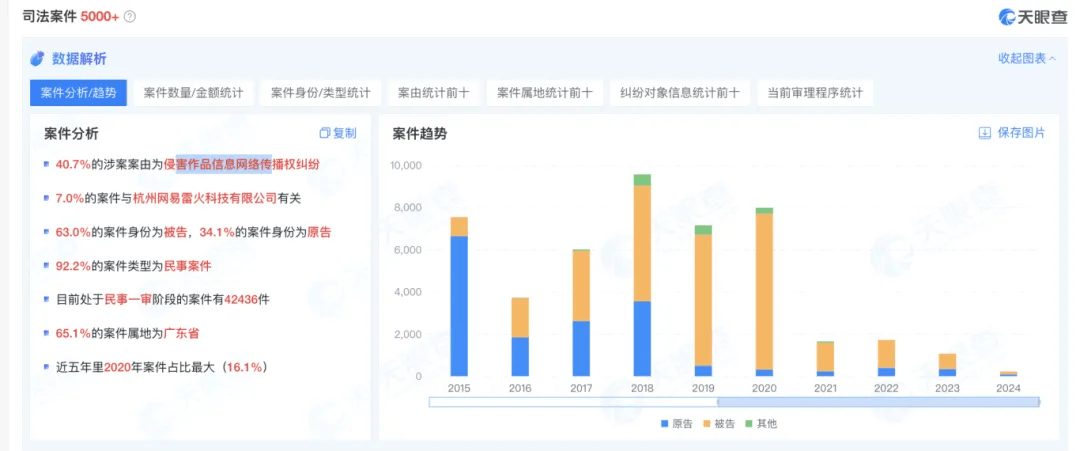Click the 案件趋势 chart title
This screenshot has width=1080, height=451.
pyautogui.click(x=419, y=134)
